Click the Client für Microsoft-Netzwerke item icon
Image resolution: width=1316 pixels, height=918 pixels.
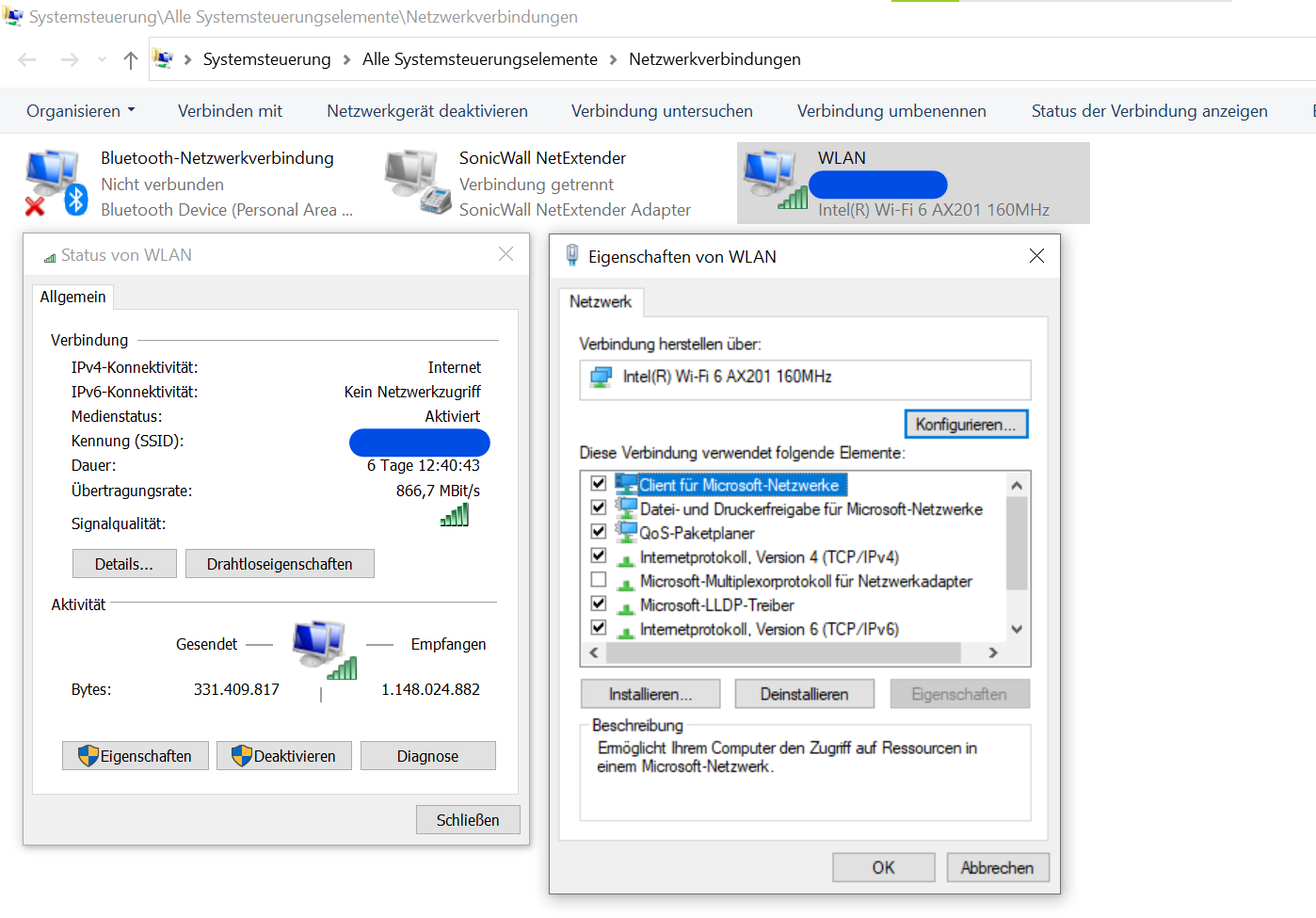(626, 484)
